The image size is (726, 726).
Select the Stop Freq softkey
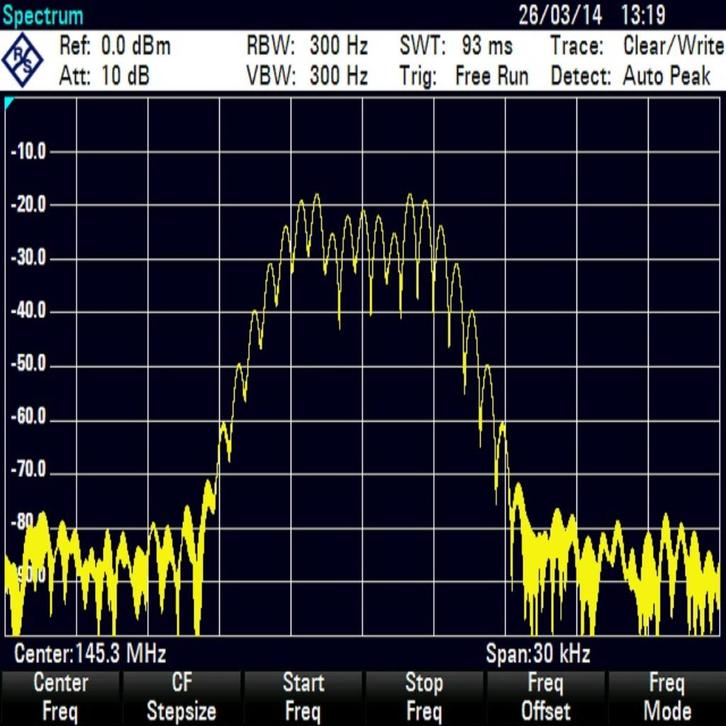pos(423,697)
